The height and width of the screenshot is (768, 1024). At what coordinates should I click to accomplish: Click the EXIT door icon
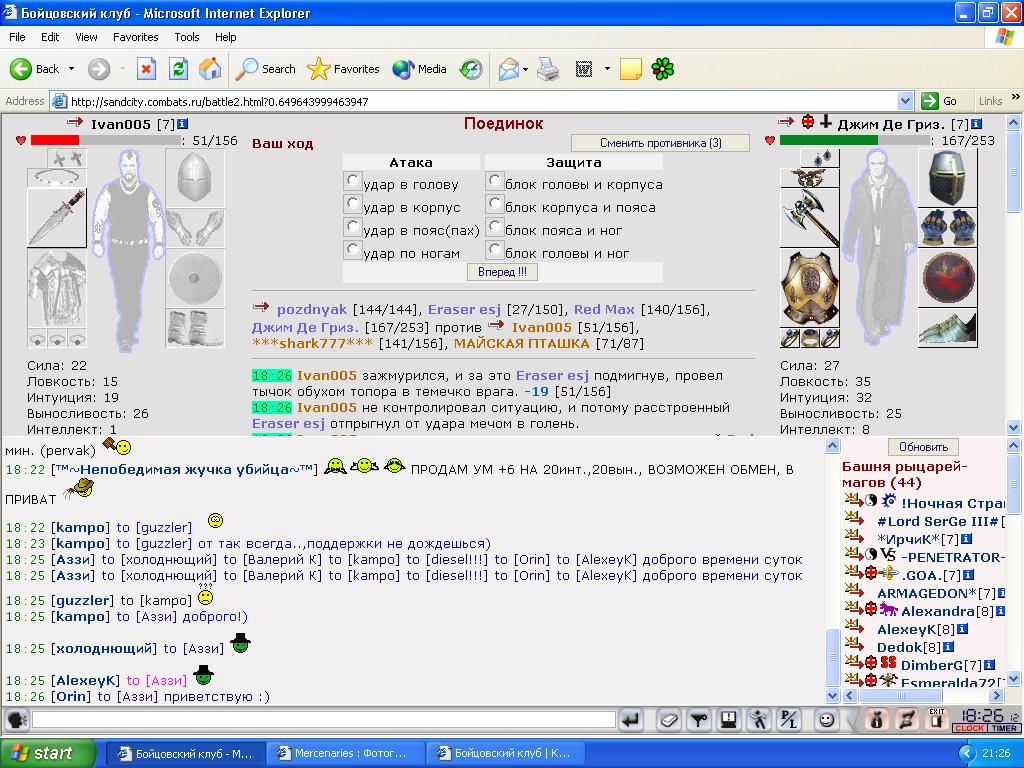coord(936,719)
